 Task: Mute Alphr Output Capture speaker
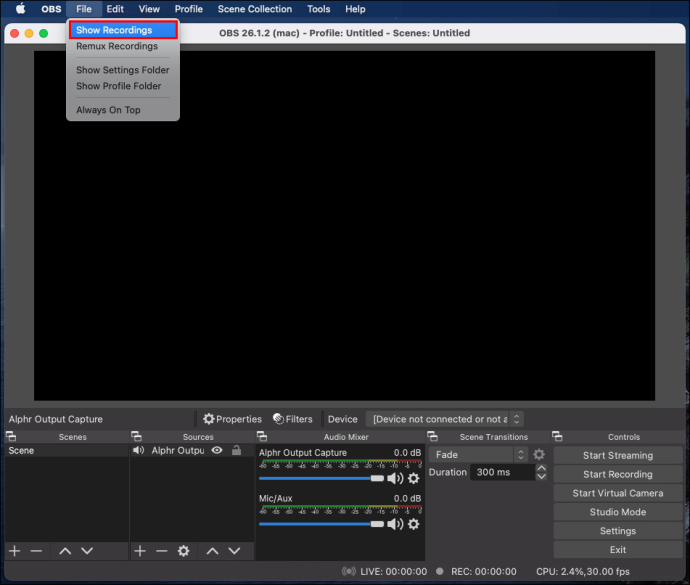point(395,478)
